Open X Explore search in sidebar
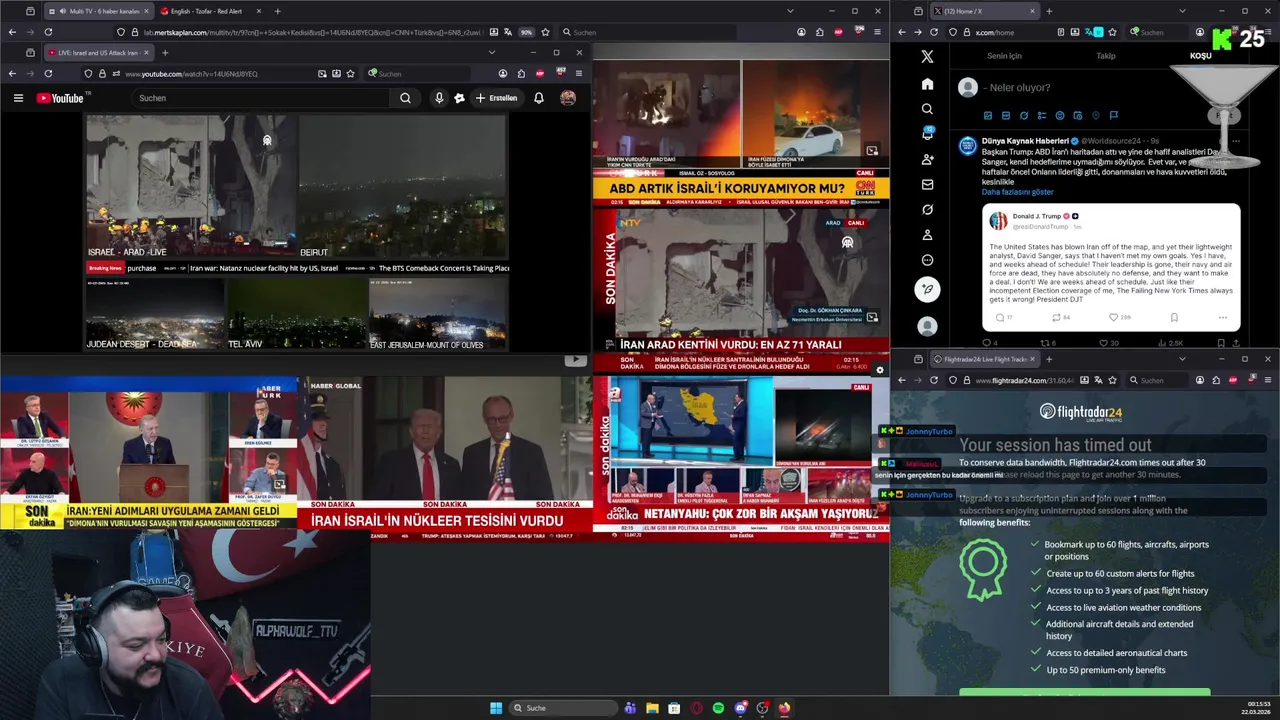This screenshot has height=720, width=1280. 927,109
